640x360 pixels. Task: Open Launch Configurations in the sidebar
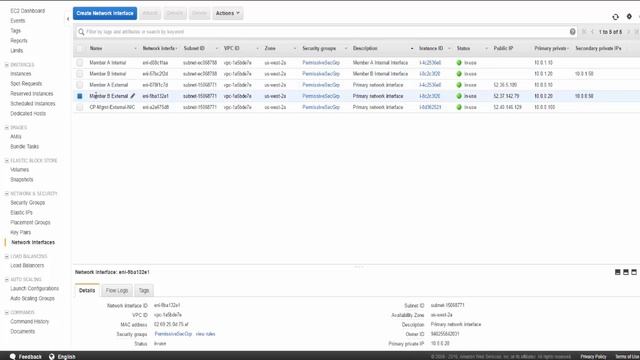35,288
